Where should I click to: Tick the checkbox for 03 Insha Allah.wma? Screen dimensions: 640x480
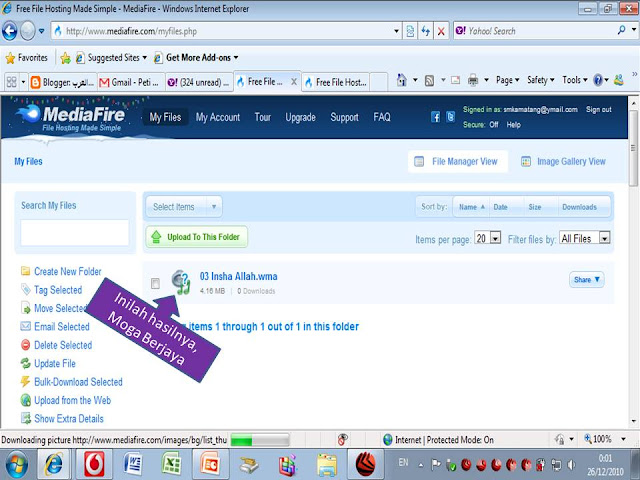(155, 283)
